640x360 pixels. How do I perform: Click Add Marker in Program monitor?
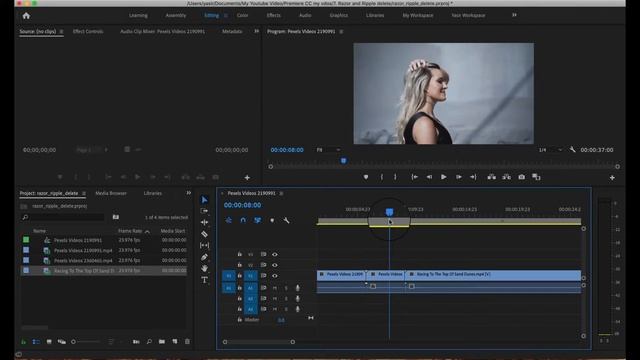(x=366, y=177)
